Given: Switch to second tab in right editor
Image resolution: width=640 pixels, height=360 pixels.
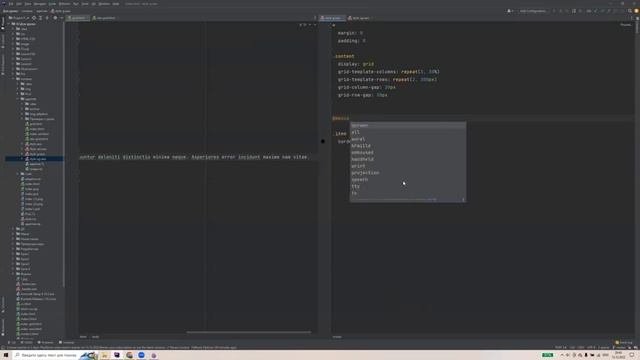Looking at the screenshot, I should [360, 18].
